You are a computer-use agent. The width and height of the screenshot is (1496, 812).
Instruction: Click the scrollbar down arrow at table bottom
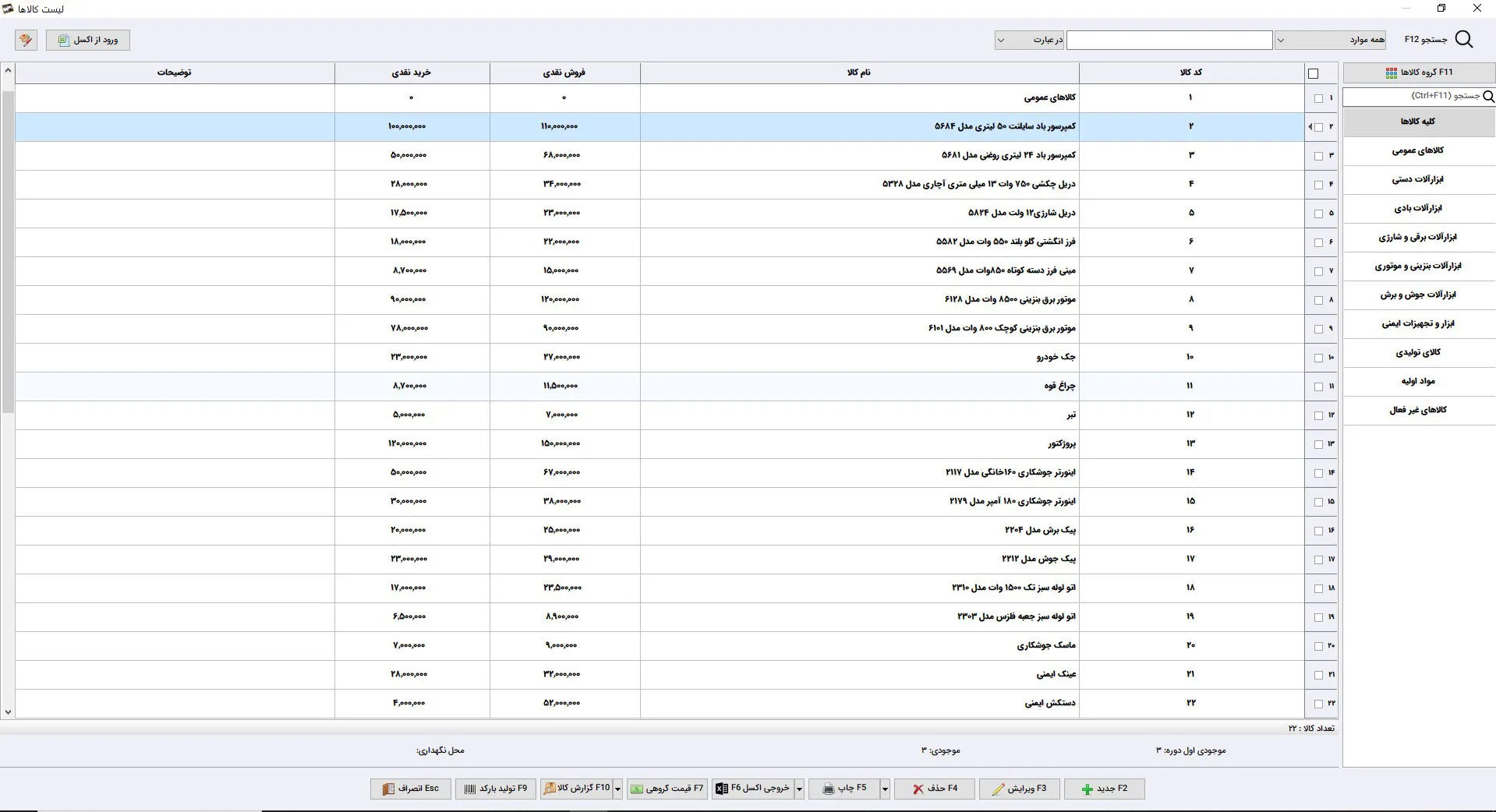pos(8,712)
